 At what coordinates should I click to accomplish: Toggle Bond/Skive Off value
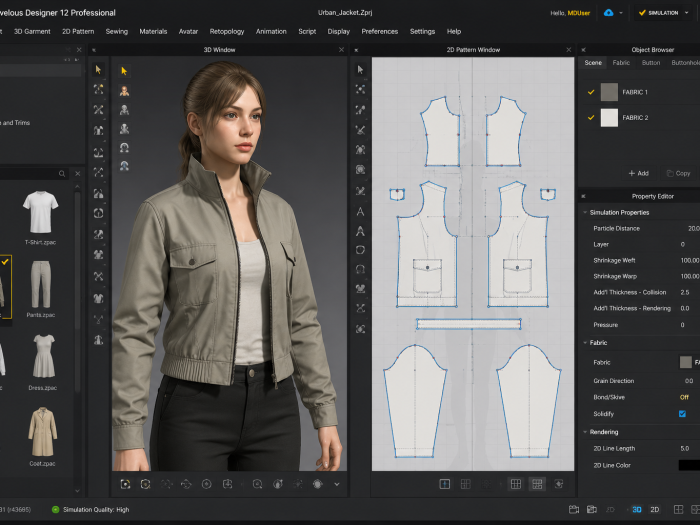pos(684,397)
